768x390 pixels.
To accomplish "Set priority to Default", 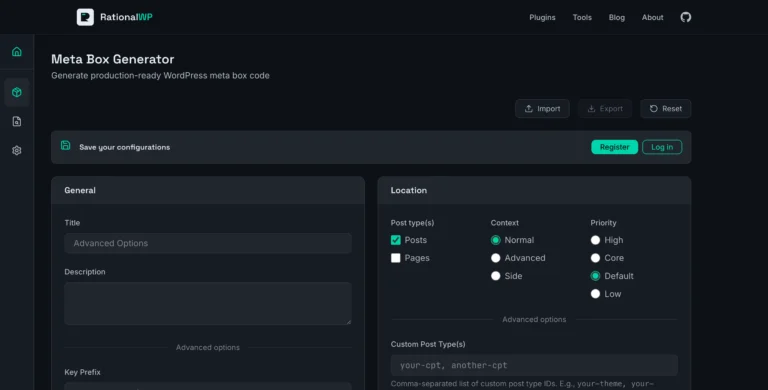I will click(595, 276).
